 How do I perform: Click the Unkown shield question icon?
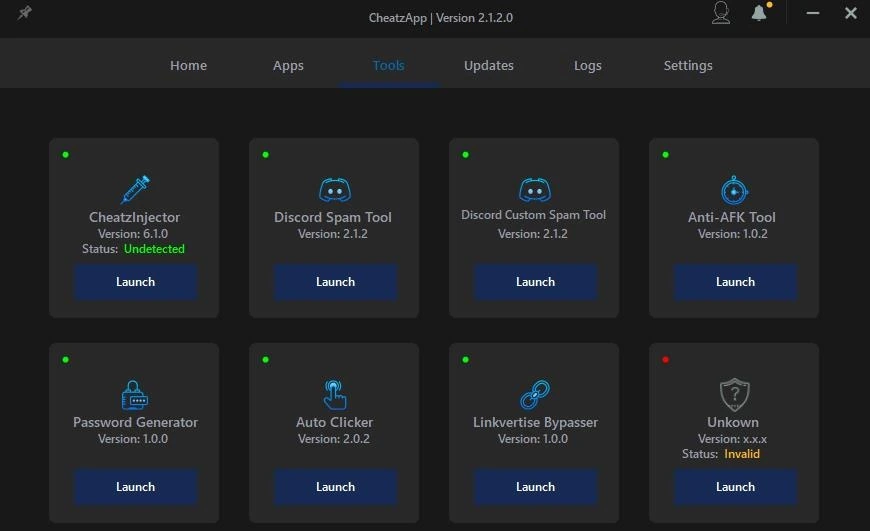pyautogui.click(x=735, y=395)
